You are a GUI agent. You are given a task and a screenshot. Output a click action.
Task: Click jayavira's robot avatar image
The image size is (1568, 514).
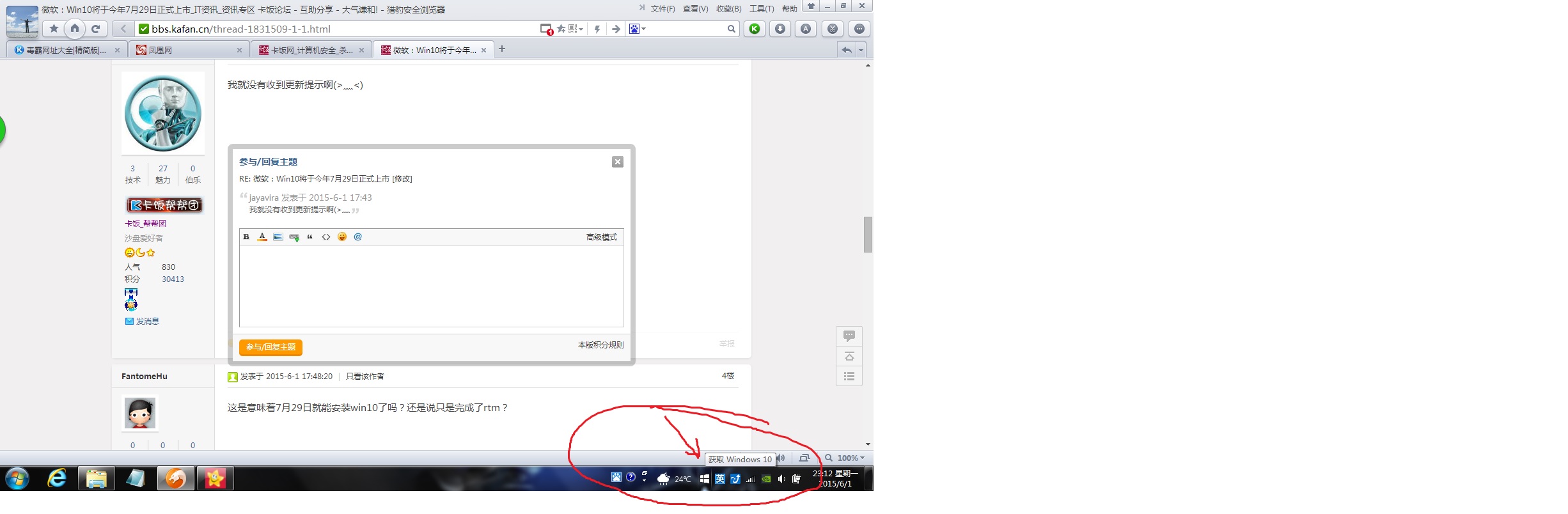163,113
